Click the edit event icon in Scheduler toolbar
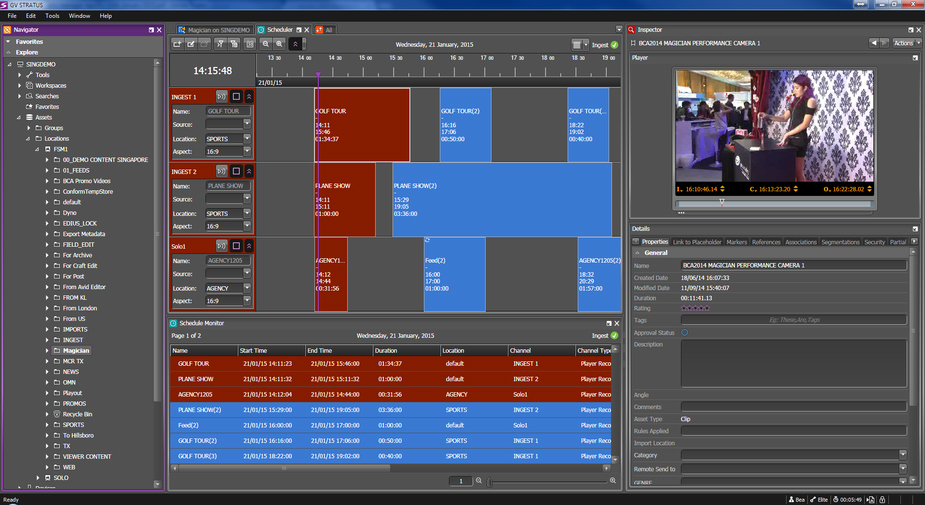925x505 pixels. [191, 44]
